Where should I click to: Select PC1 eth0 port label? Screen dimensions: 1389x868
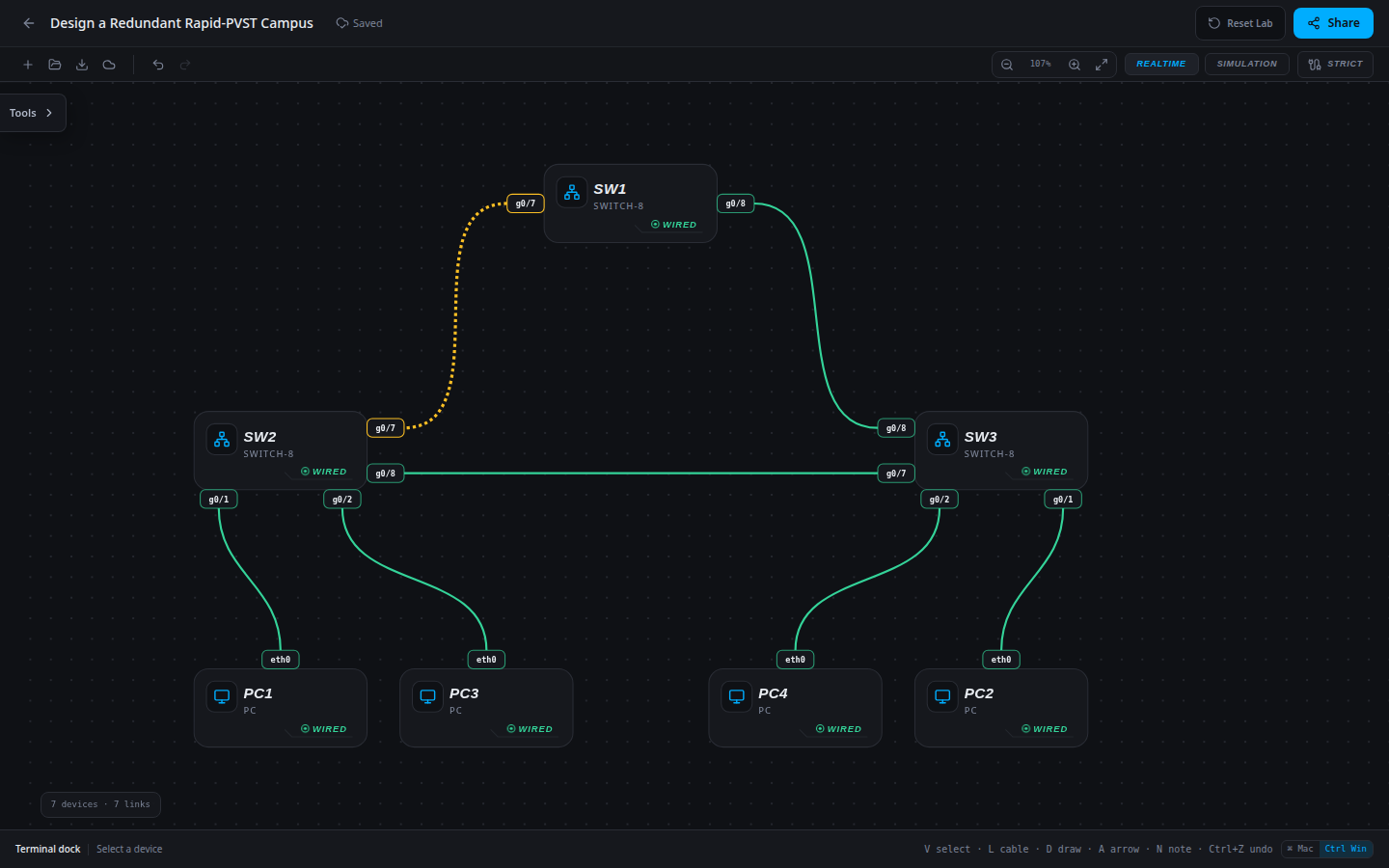tap(281, 660)
